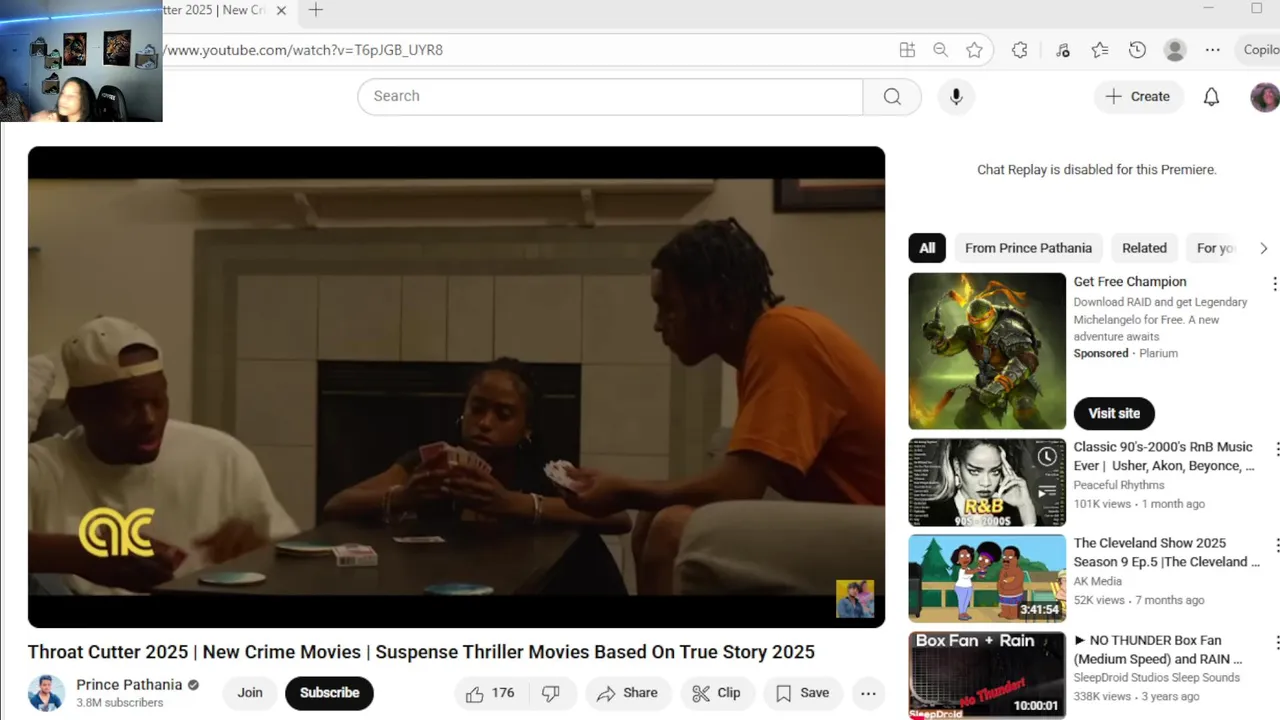Open YouTube notifications bell
This screenshot has width=1280, height=720.
(x=1211, y=96)
